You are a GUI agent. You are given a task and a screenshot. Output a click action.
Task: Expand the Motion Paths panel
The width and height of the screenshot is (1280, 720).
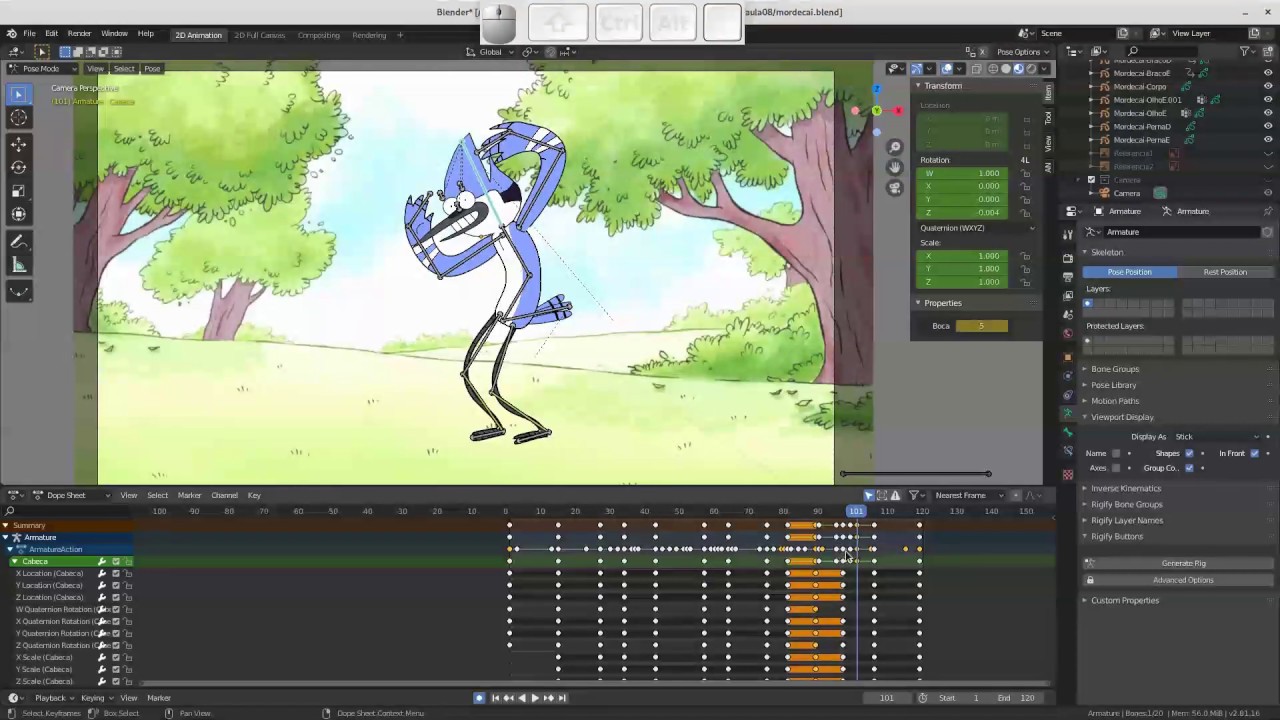tap(1114, 401)
